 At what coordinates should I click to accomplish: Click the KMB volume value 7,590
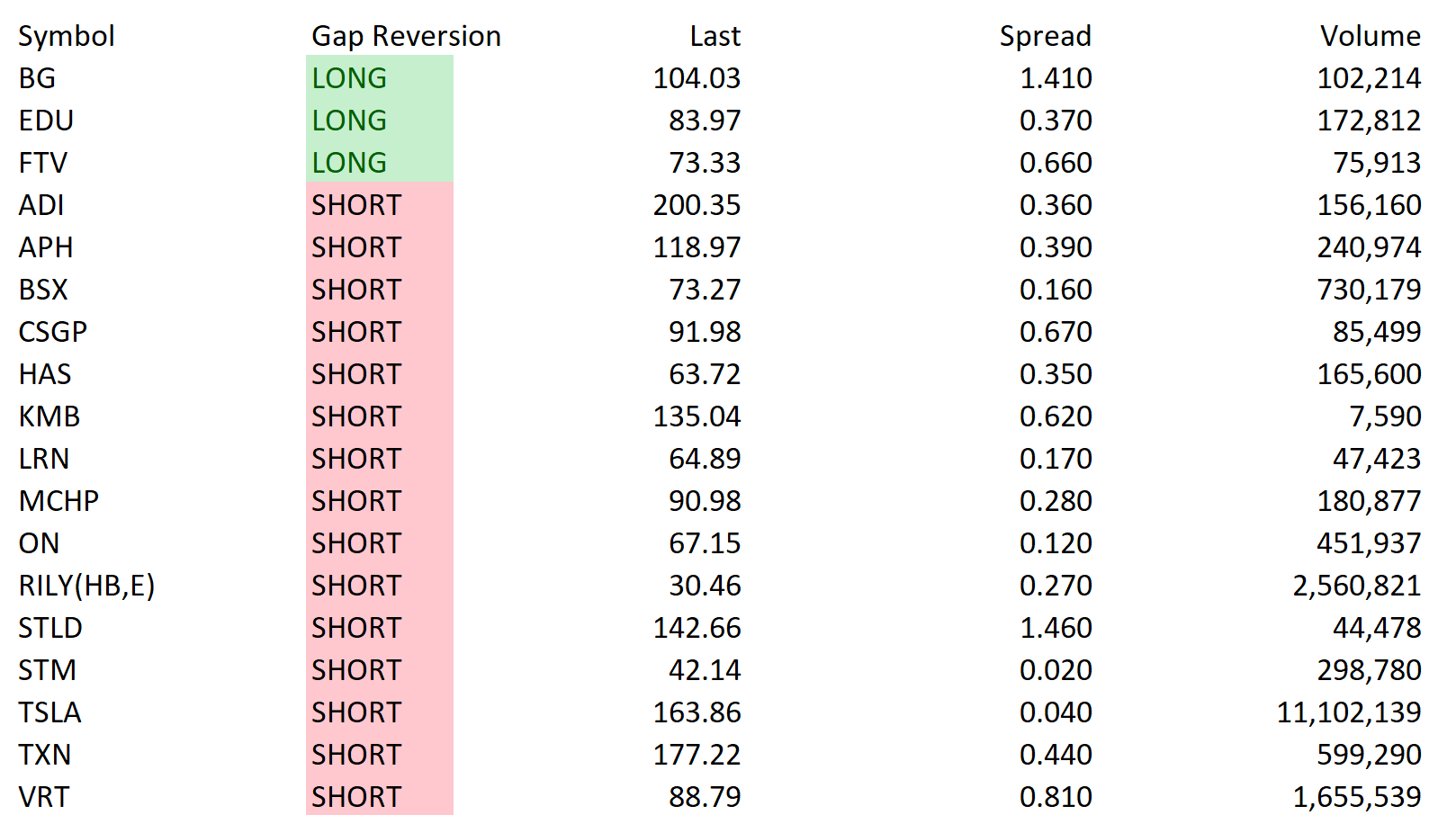(1385, 416)
